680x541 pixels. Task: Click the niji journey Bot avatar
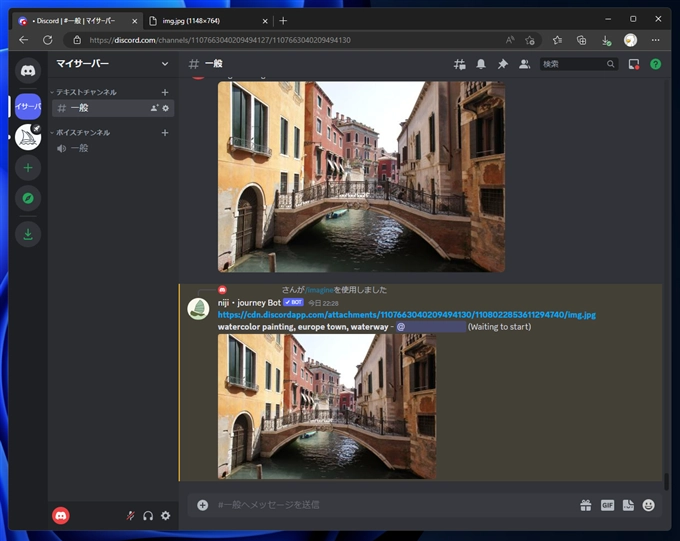[198, 309]
